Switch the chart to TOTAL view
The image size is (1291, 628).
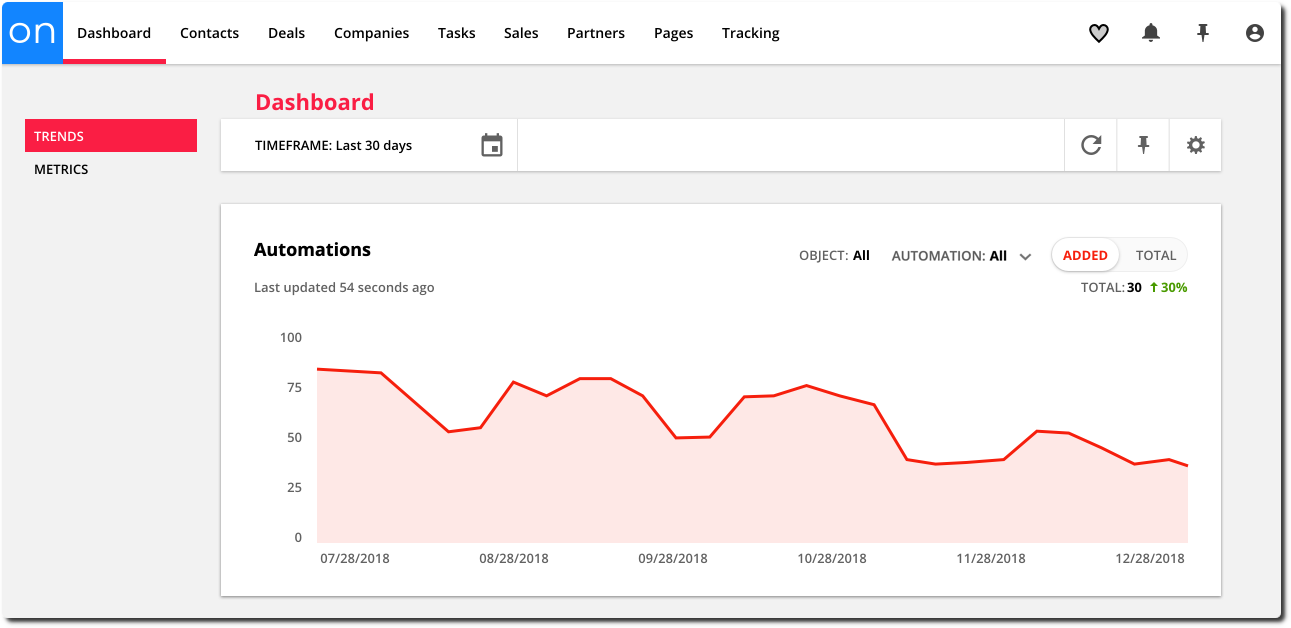[1155, 255]
